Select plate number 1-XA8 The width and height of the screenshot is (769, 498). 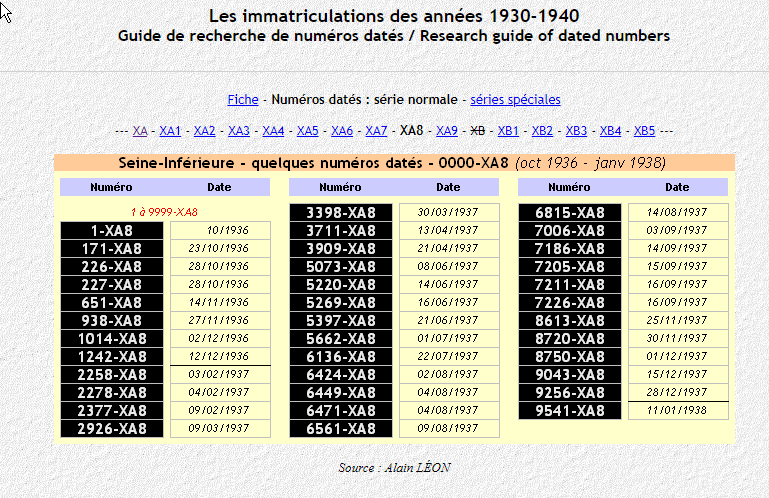coord(112,231)
